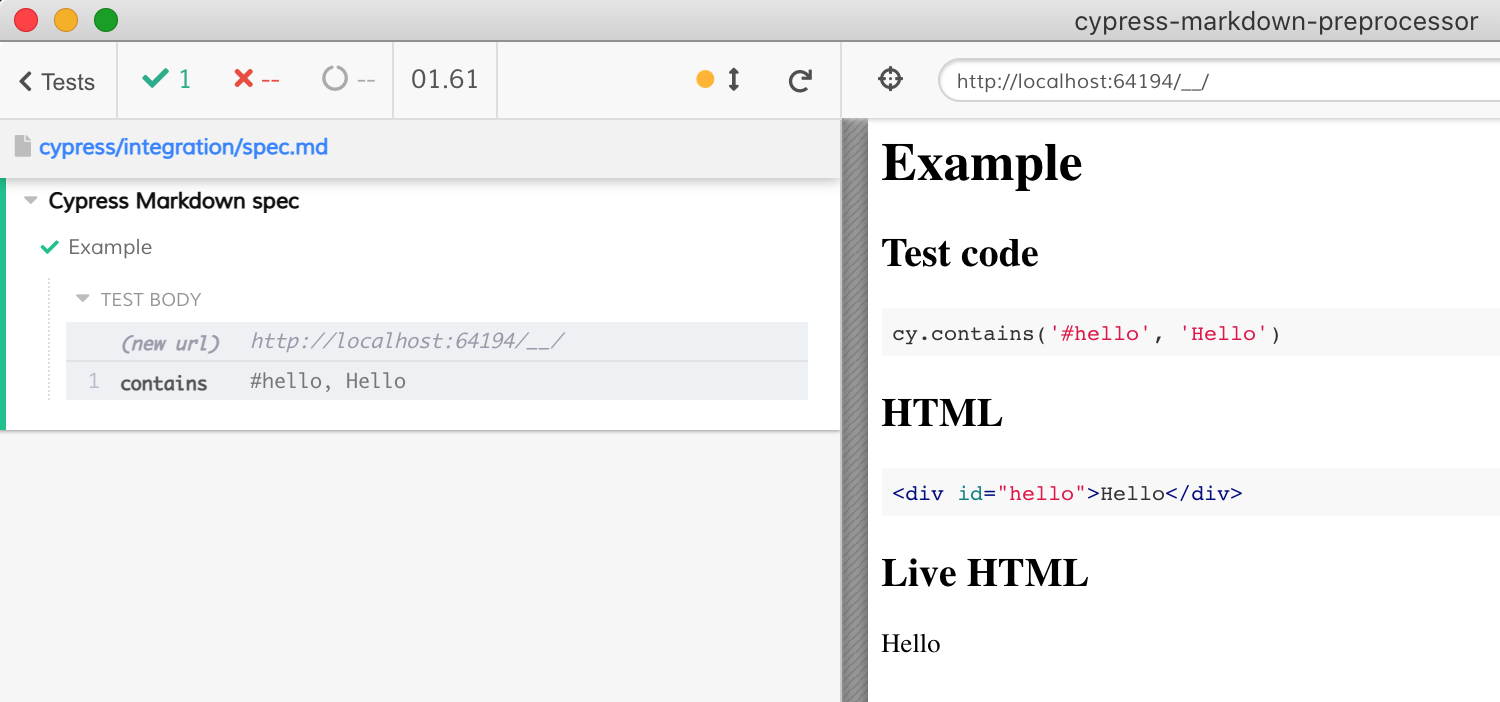Rerun all tests with the reload icon
The image size is (1500, 702).
pyautogui.click(x=799, y=81)
